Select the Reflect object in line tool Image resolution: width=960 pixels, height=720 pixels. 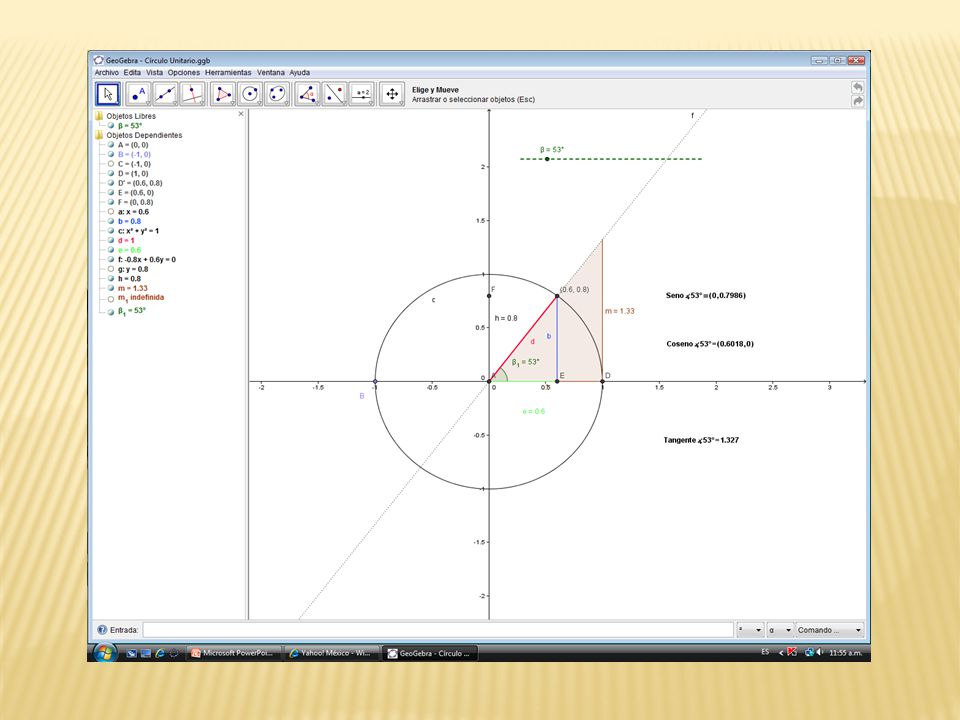coord(334,94)
